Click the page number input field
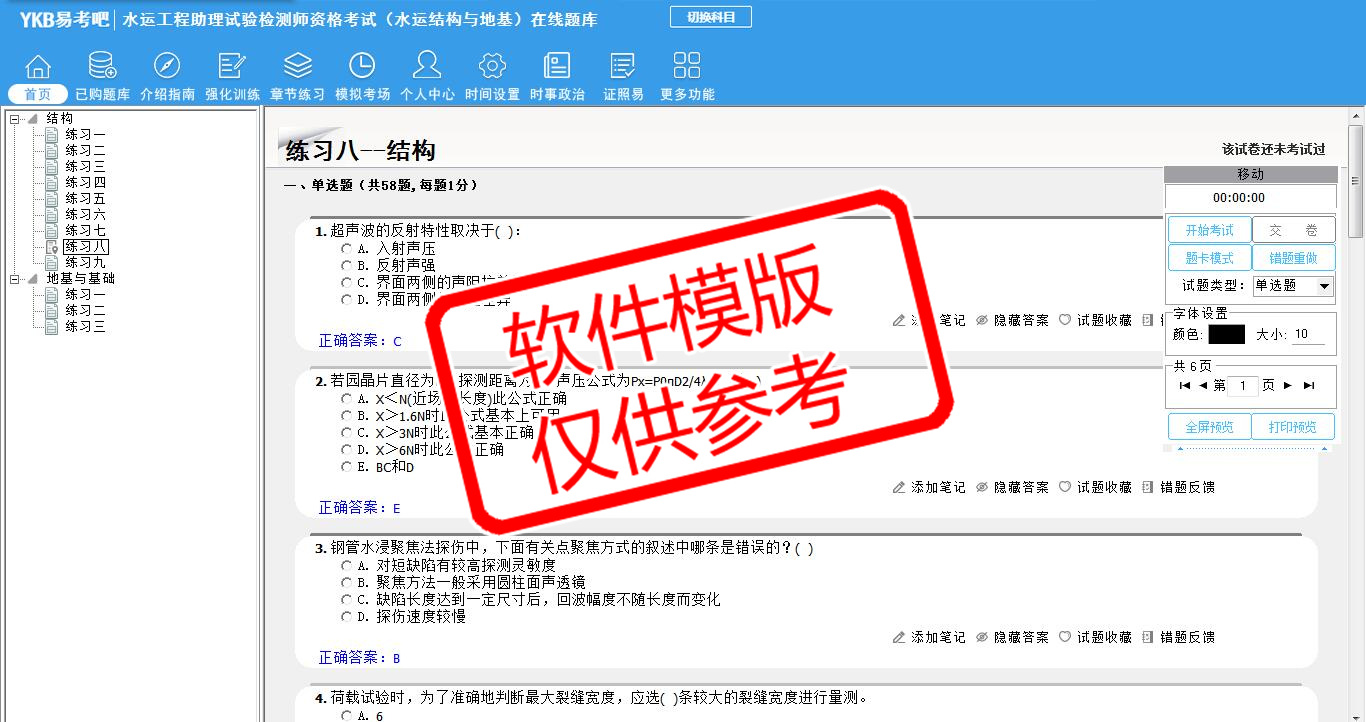This screenshot has height=722, width=1366. 1242,386
